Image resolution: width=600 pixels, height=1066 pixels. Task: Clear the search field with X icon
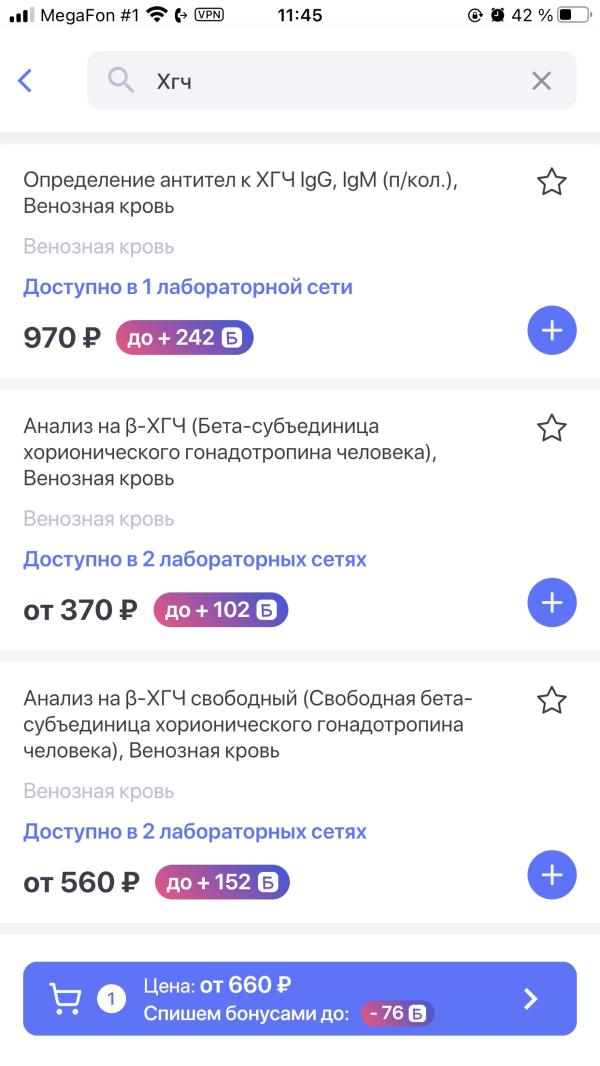(541, 82)
